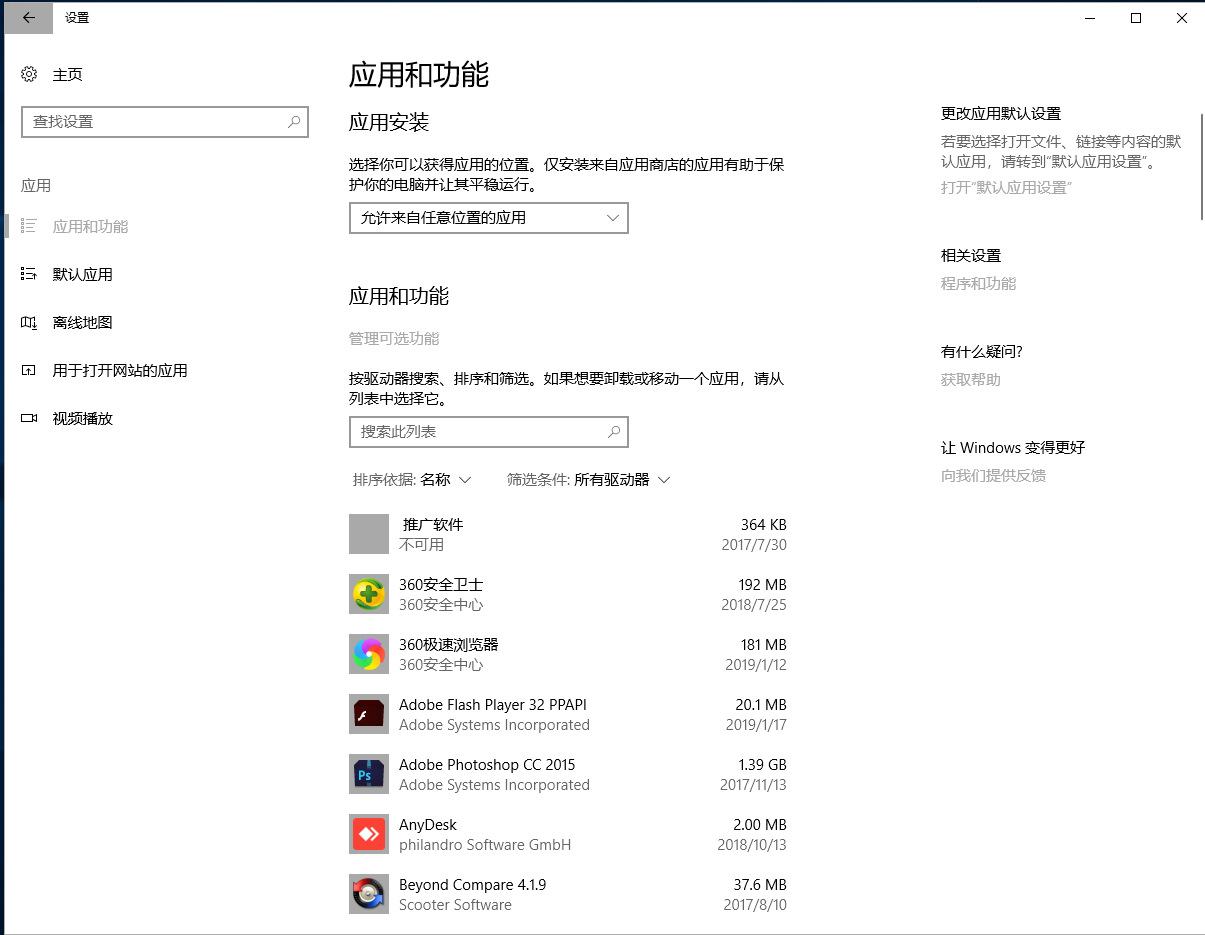1205x935 pixels.
Task: Click the Adobe Photoshop CC 2015 icon
Action: coord(369,774)
